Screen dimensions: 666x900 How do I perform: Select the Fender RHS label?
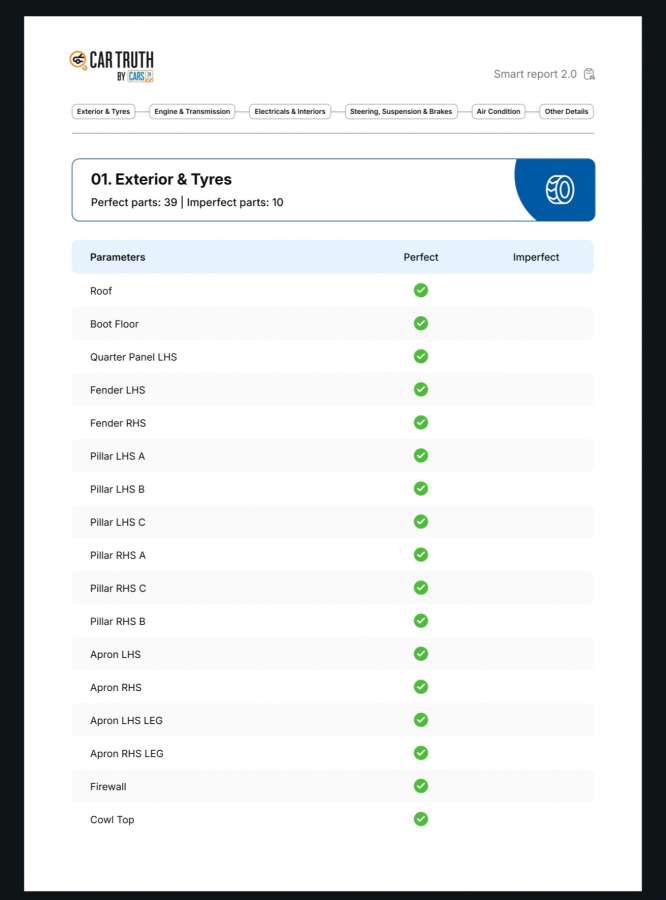click(x=118, y=423)
